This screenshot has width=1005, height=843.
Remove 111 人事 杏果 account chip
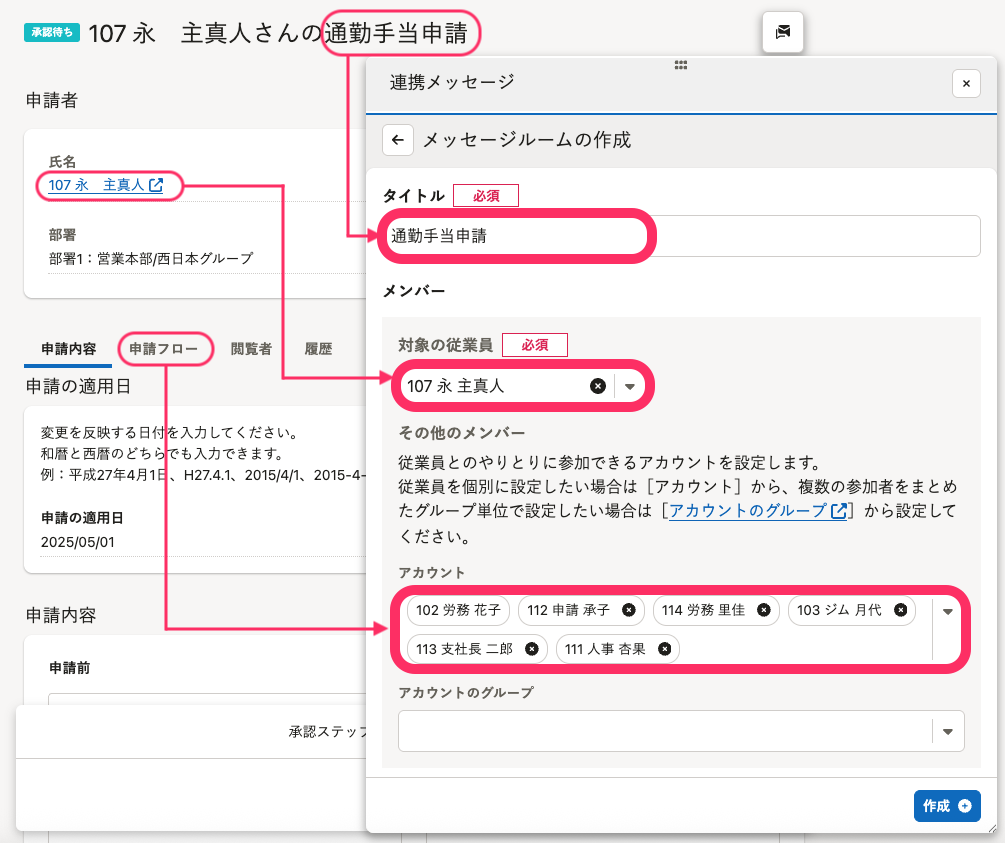tap(664, 649)
